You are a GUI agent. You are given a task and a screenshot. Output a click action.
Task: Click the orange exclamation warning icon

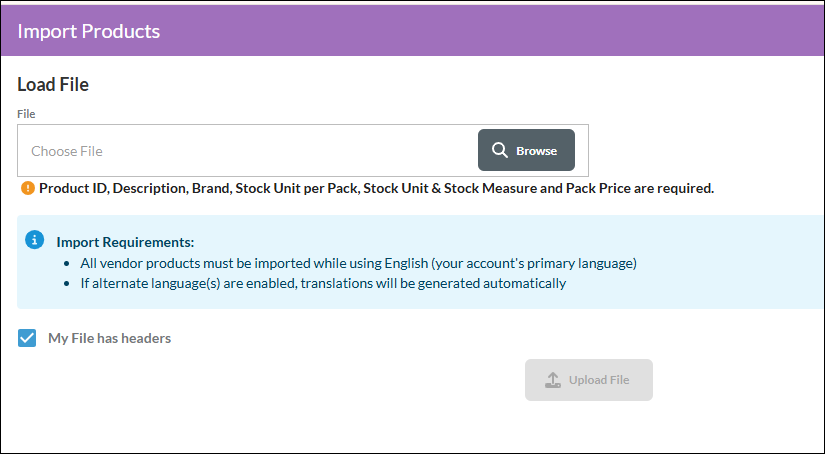click(28, 188)
